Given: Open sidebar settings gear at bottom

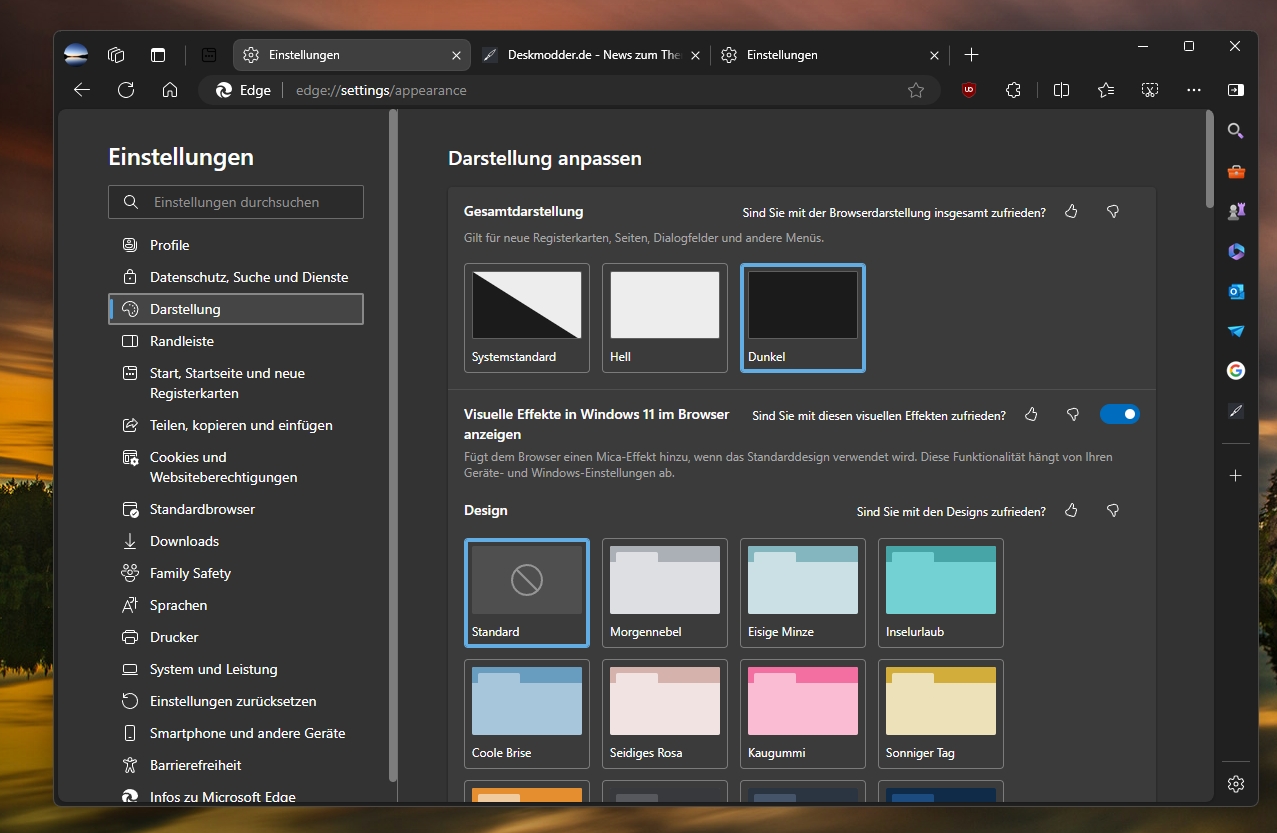Looking at the screenshot, I should pyautogui.click(x=1236, y=783).
